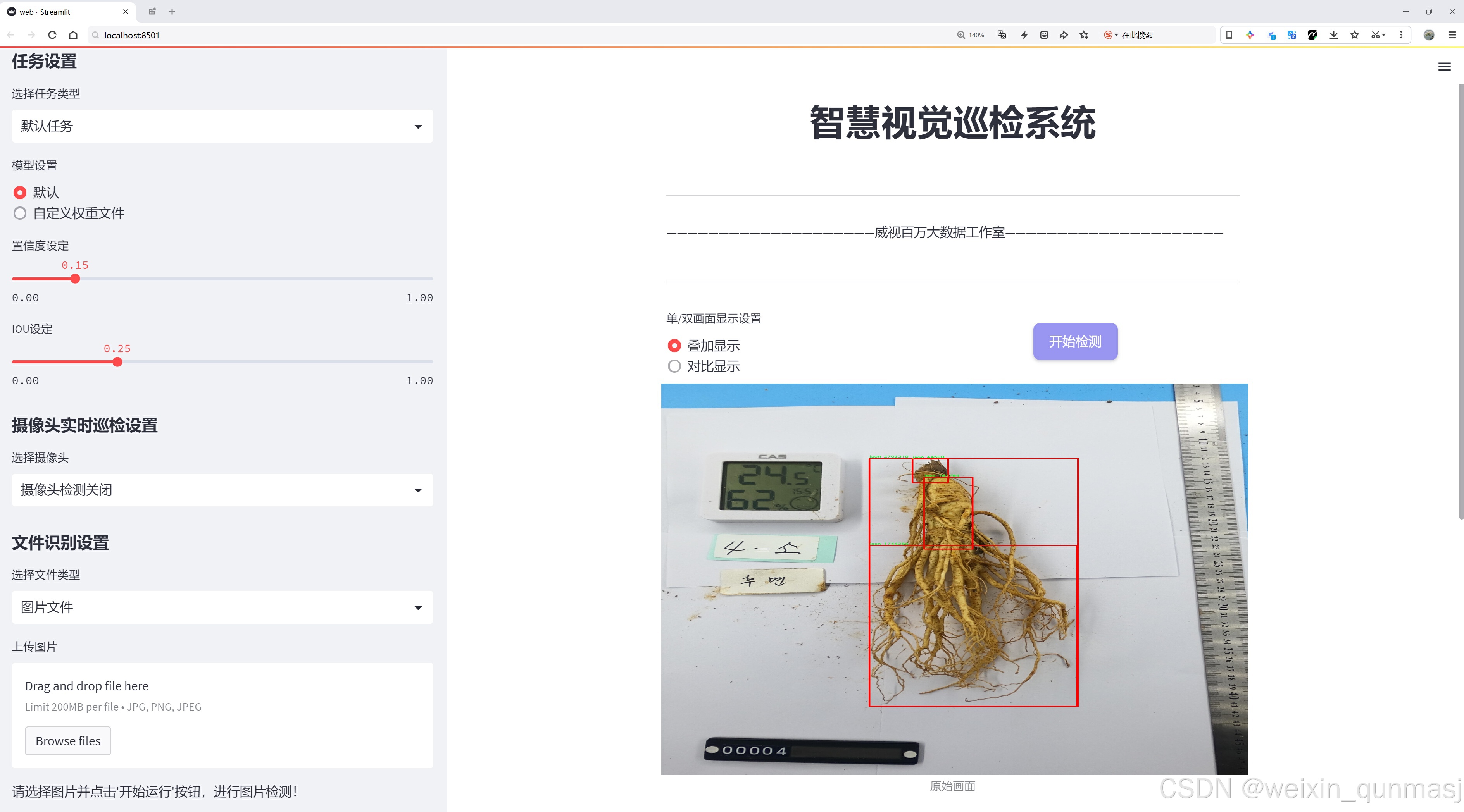Viewport: 1464px width, 812px height.
Task: Click the translate page icon in address bar
Action: (x=1002, y=35)
